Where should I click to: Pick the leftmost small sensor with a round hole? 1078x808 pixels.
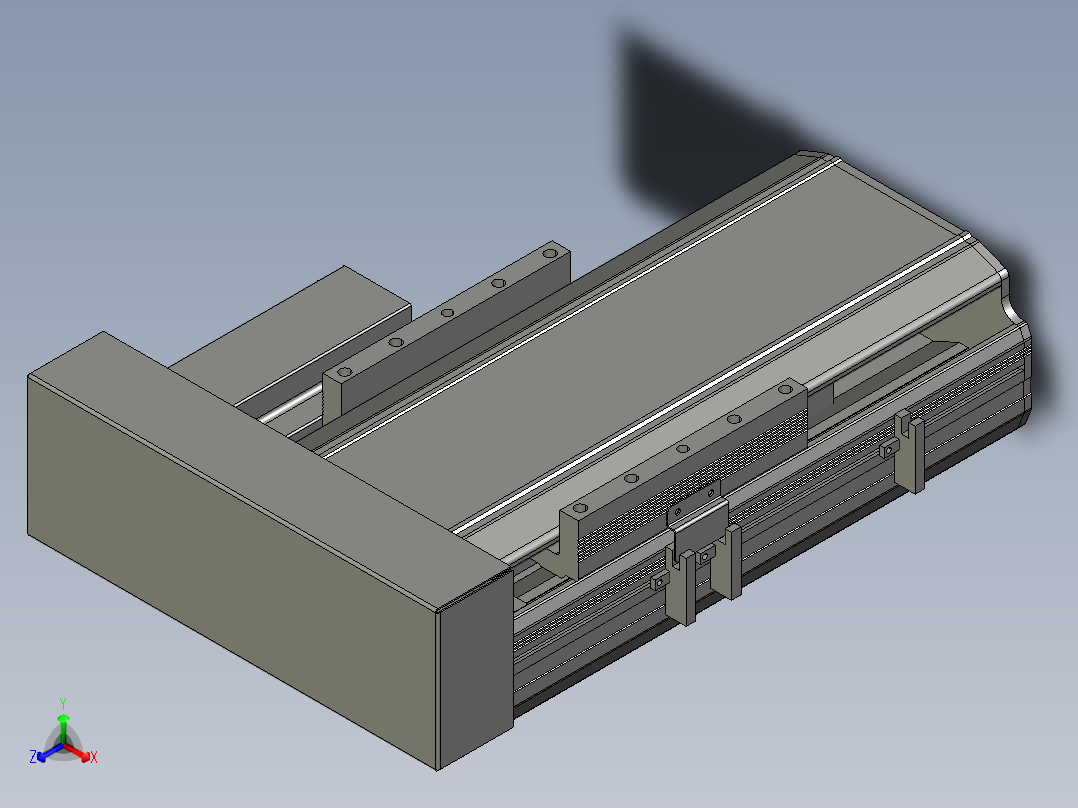(x=660, y=582)
